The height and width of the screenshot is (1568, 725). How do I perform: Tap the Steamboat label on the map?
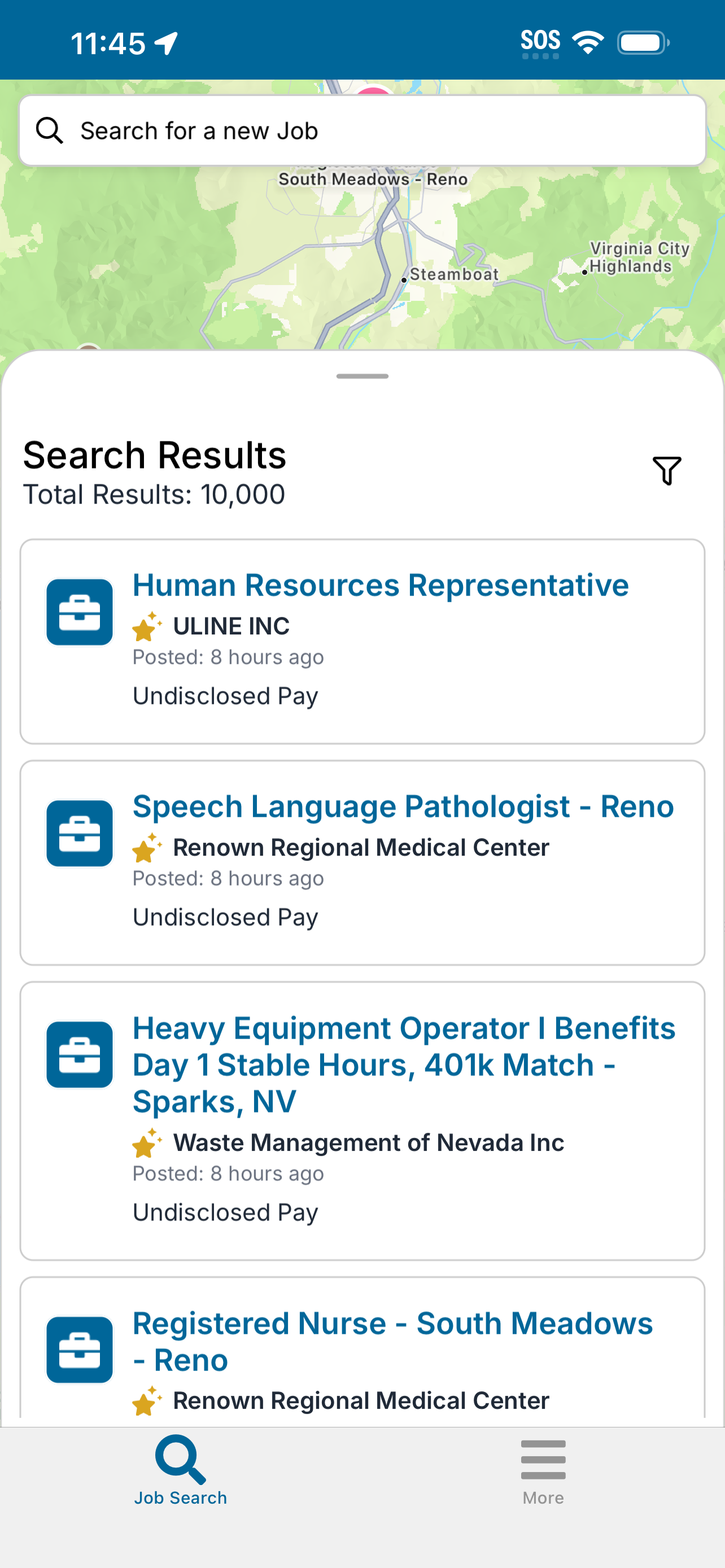pos(454,274)
